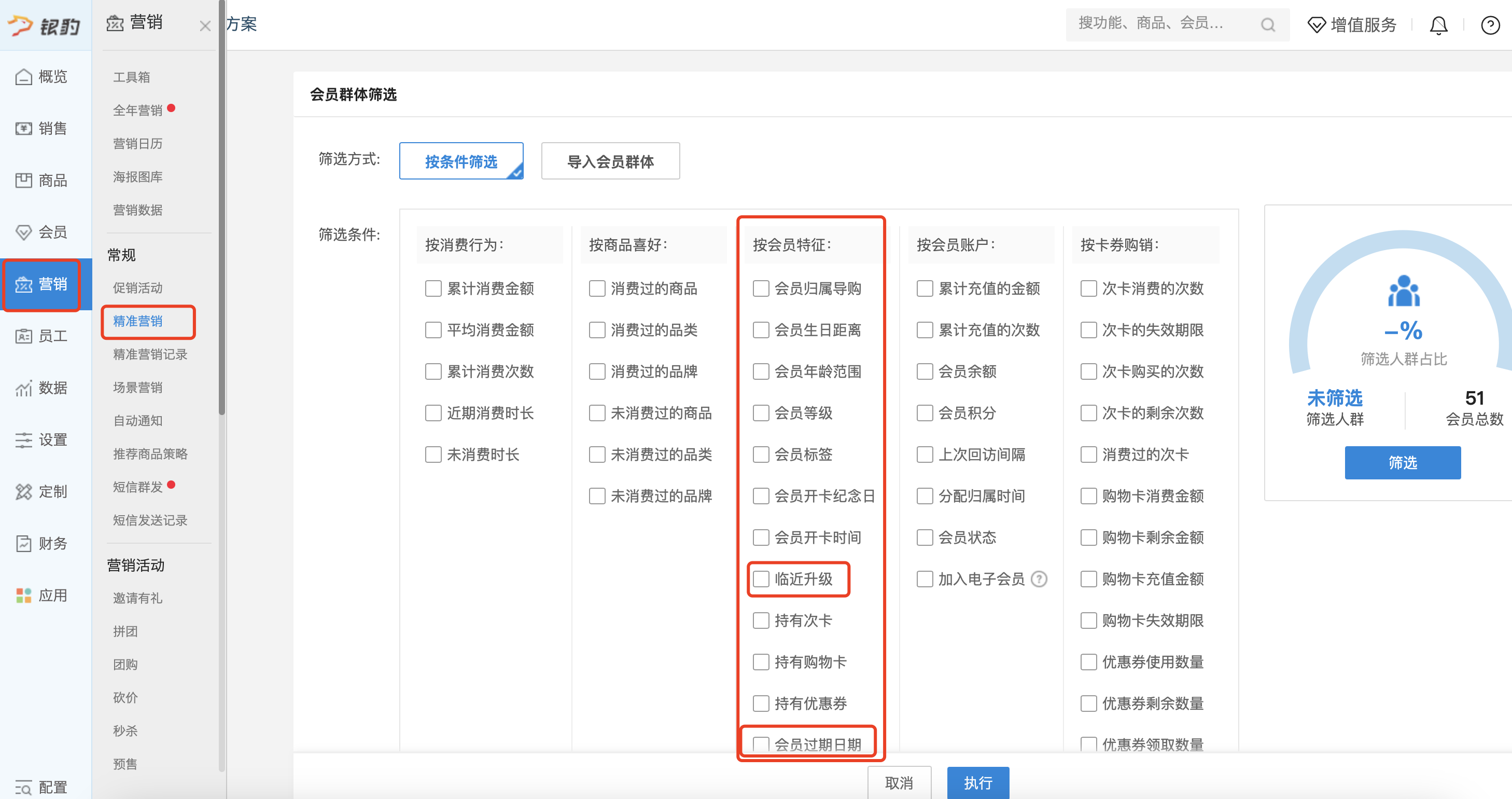This screenshot has width=1512, height=799.
Task: Open 拼团 menu item
Action: pyautogui.click(x=125, y=631)
